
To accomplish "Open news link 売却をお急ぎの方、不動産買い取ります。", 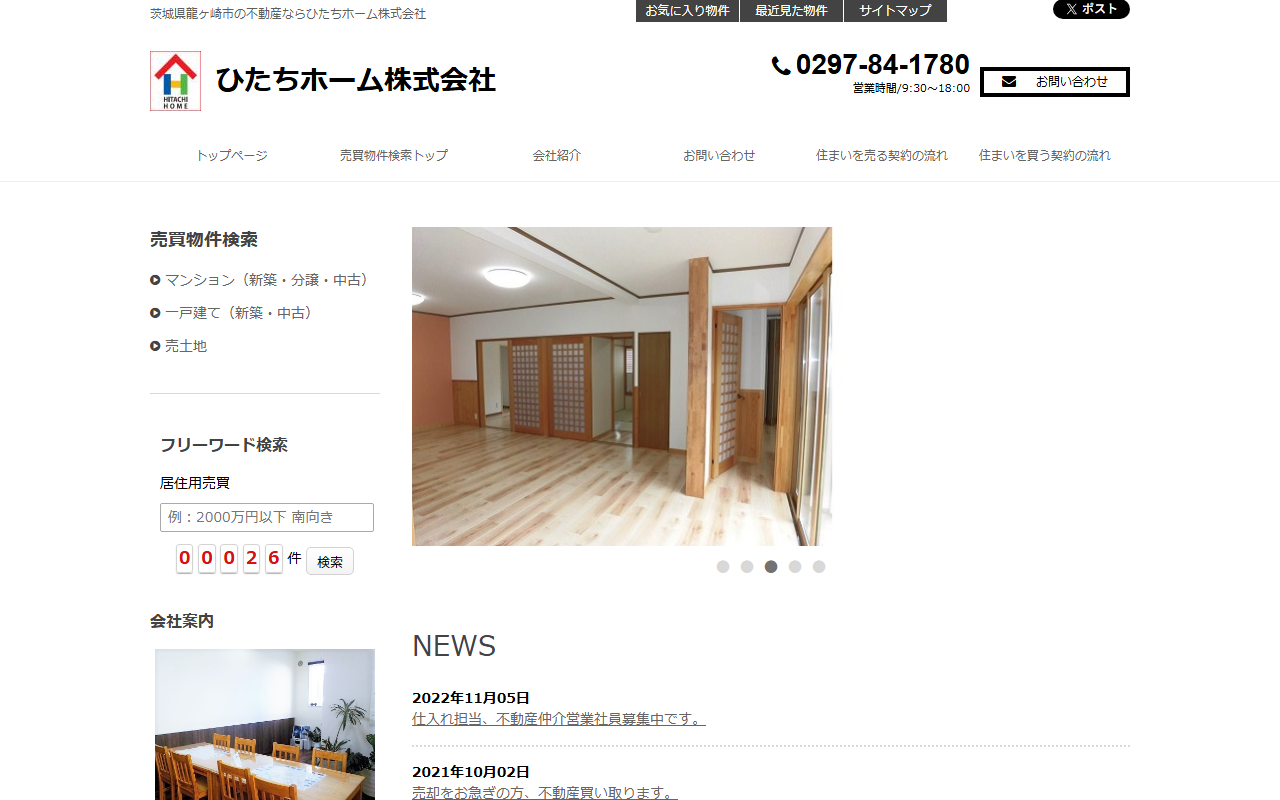I will [545, 793].
